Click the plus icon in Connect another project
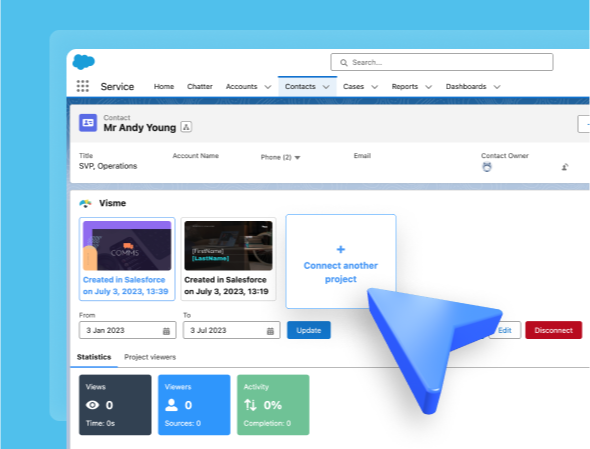The width and height of the screenshot is (590, 449). click(341, 249)
